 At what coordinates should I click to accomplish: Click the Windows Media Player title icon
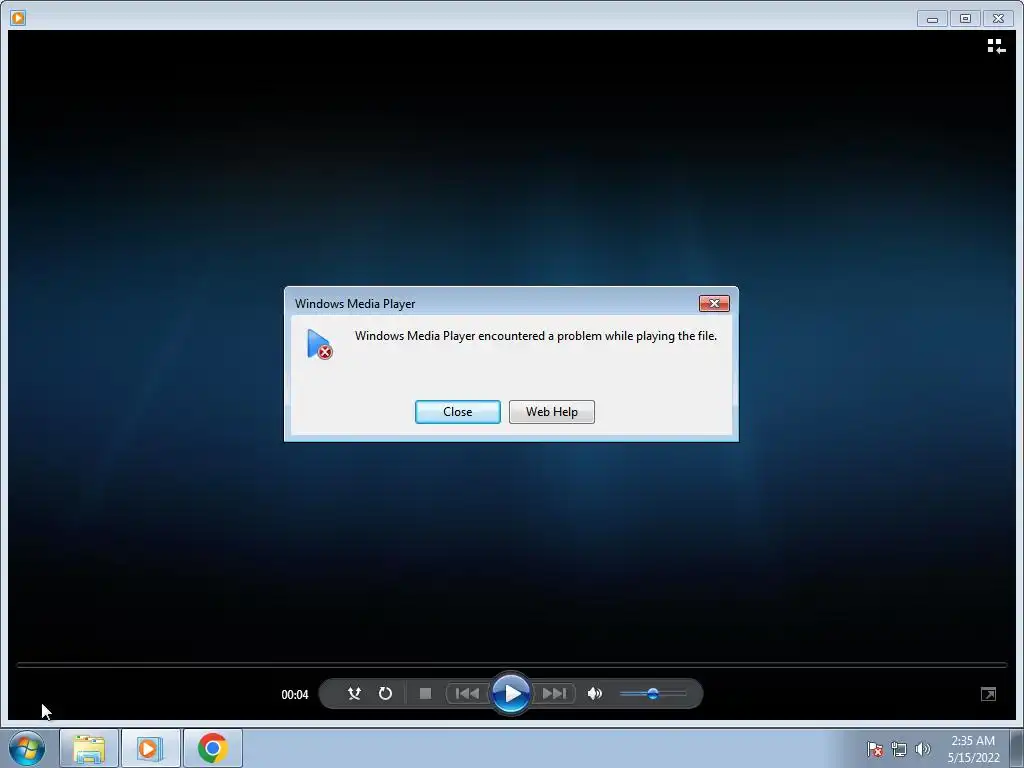[18, 18]
